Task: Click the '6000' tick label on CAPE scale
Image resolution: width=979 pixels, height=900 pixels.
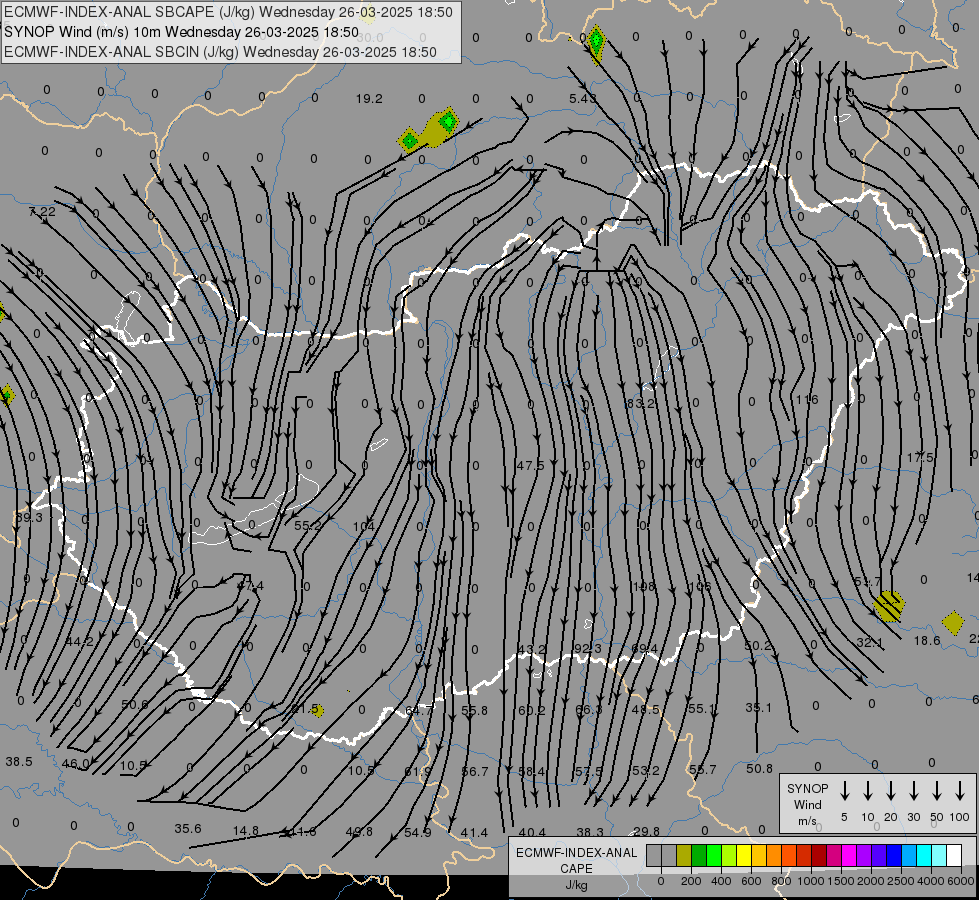Action: [x=960, y=881]
